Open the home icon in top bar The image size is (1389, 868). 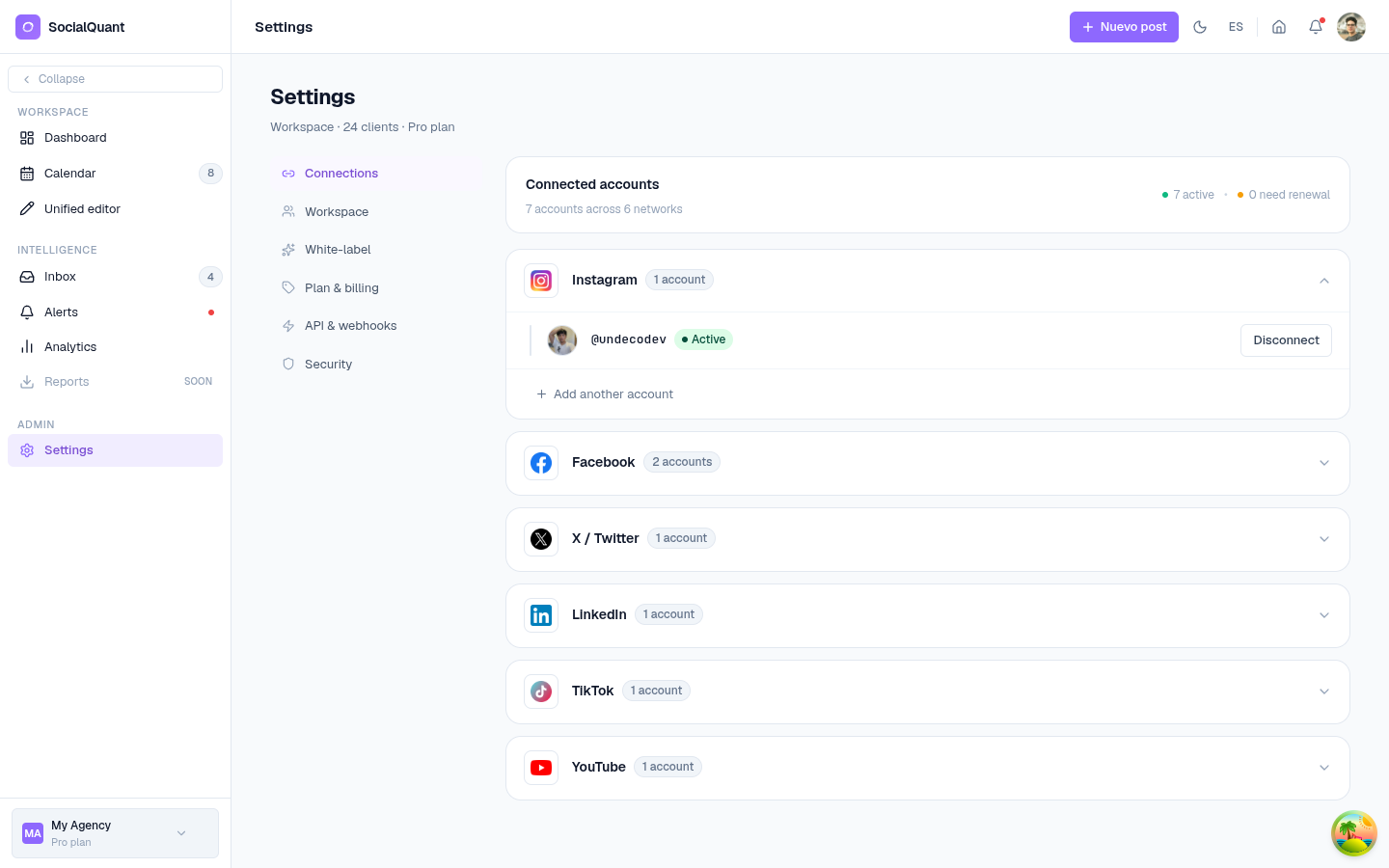(x=1279, y=27)
